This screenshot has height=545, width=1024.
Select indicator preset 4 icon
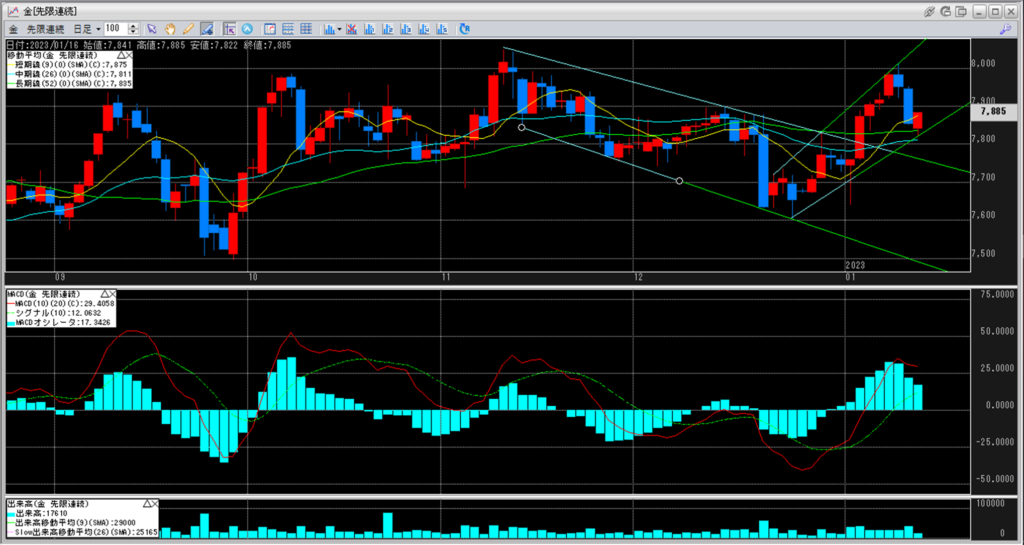[x=424, y=29]
